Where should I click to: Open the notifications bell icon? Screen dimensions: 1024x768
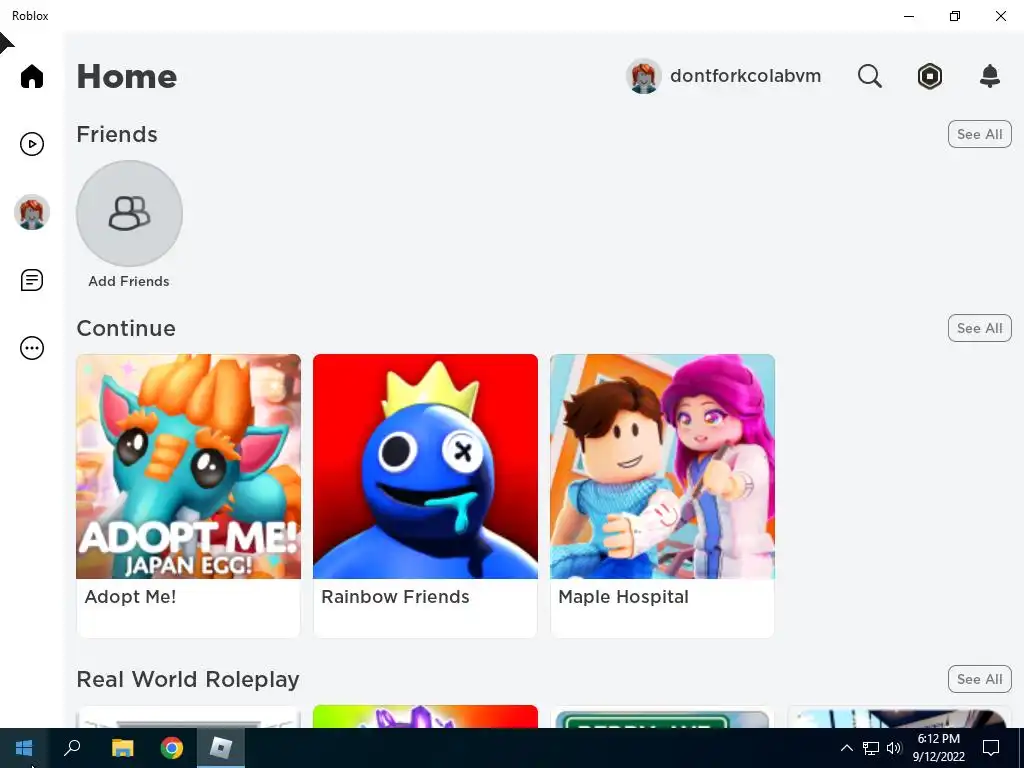[x=989, y=76]
